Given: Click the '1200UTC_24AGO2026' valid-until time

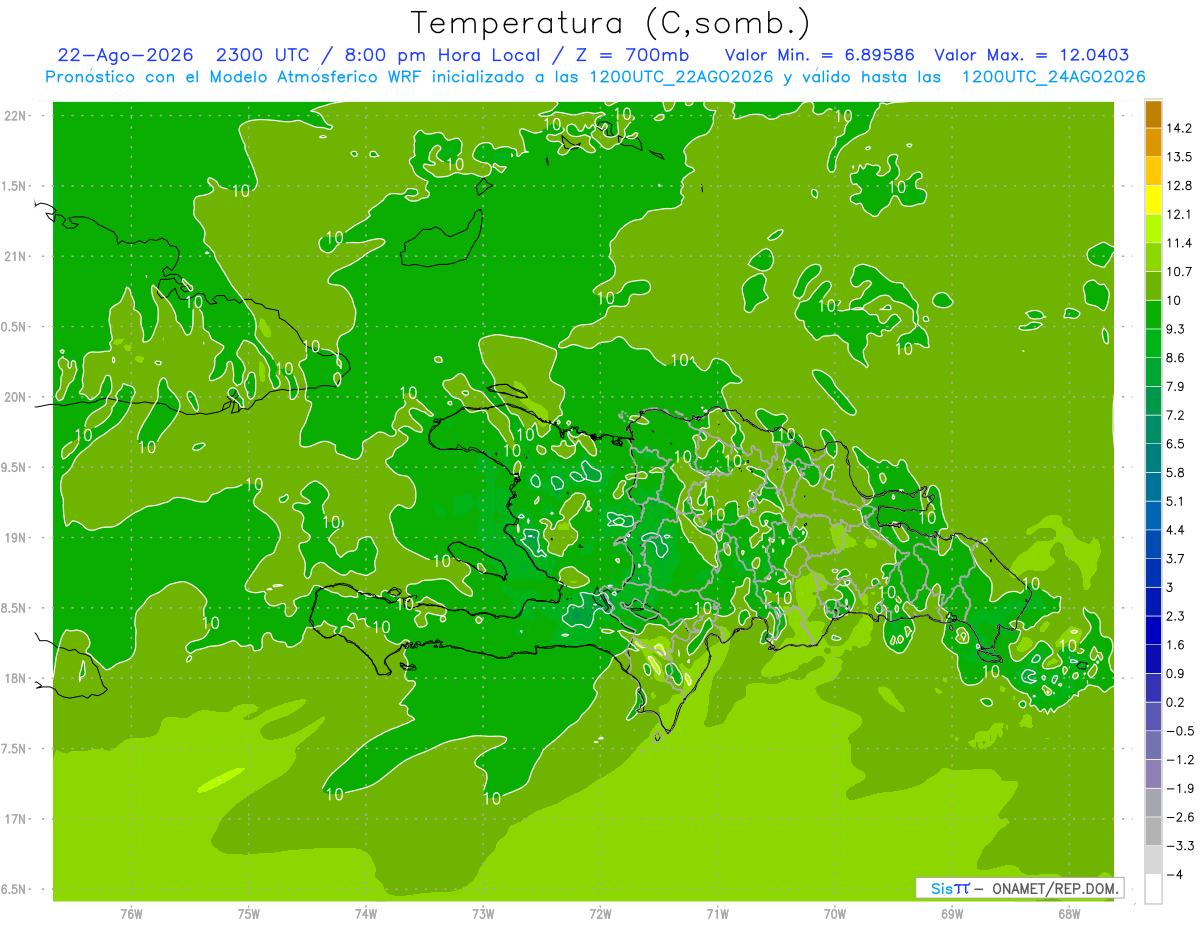Looking at the screenshot, I should (x=1053, y=77).
